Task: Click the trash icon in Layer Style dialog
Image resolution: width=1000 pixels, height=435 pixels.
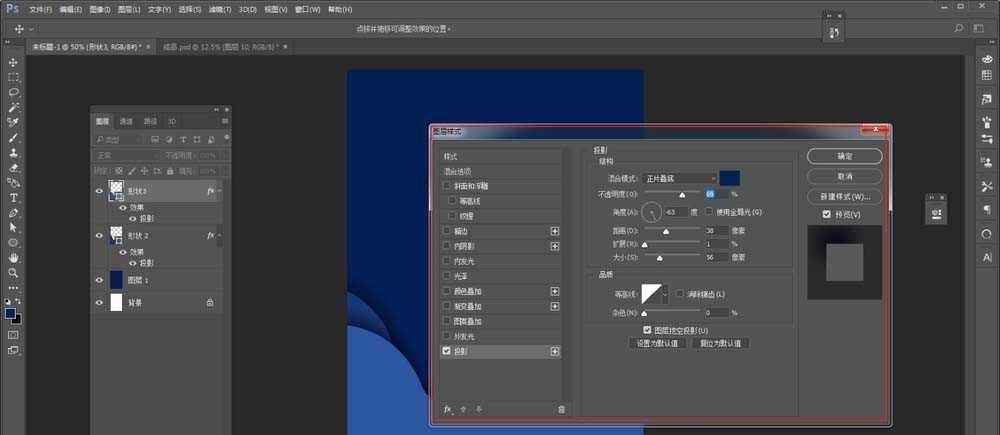Action: (561, 409)
